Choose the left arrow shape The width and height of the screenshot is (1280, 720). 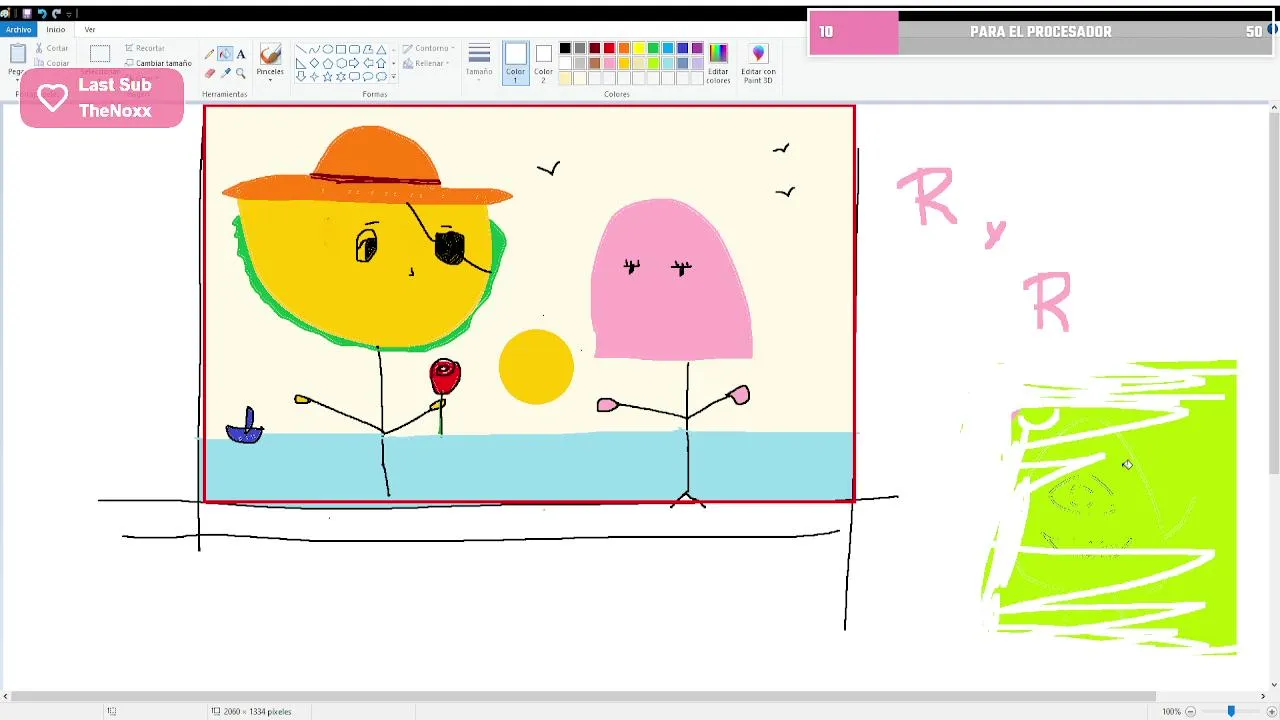[x=368, y=63]
